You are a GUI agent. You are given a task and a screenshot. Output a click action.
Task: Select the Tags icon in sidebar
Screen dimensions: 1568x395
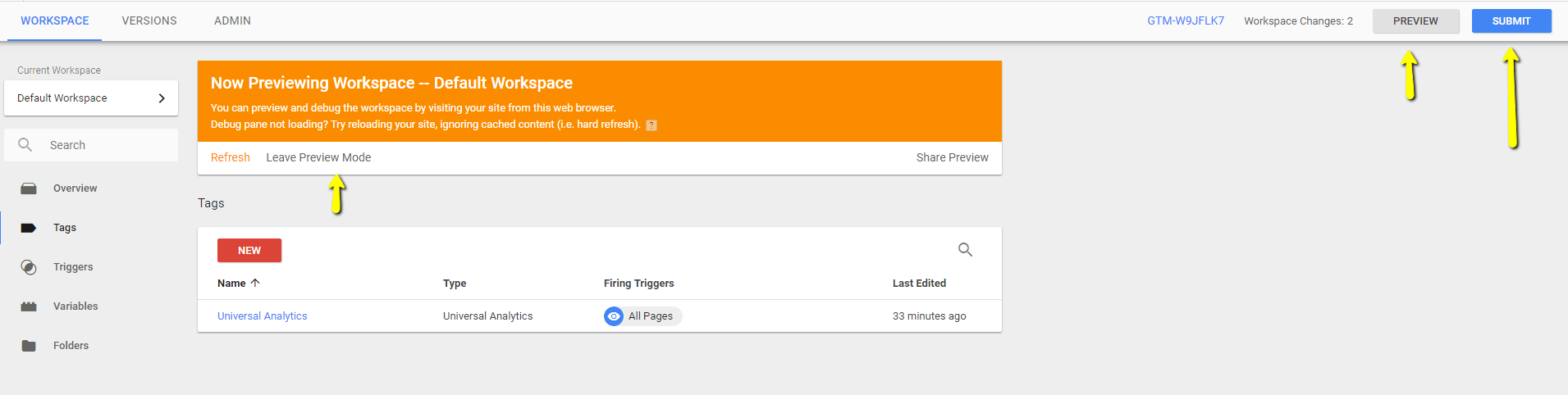(x=29, y=228)
